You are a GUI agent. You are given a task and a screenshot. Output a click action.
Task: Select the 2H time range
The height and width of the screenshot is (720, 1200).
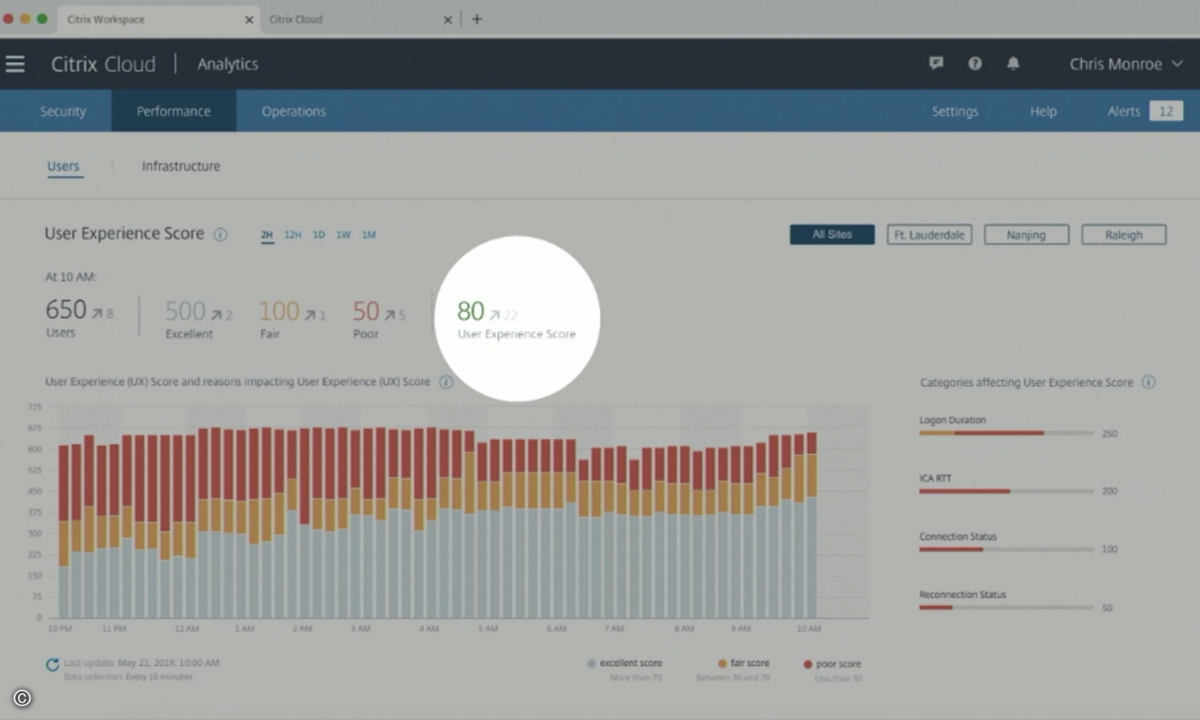267,235
